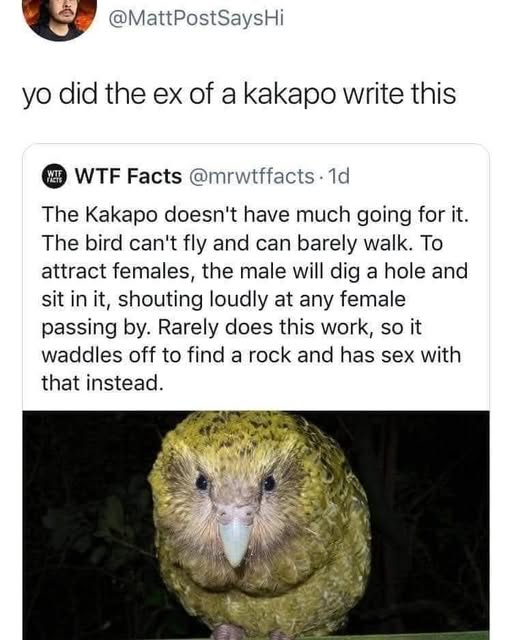
Task: Click the 'that instead.' closing line
Action: 102,383
